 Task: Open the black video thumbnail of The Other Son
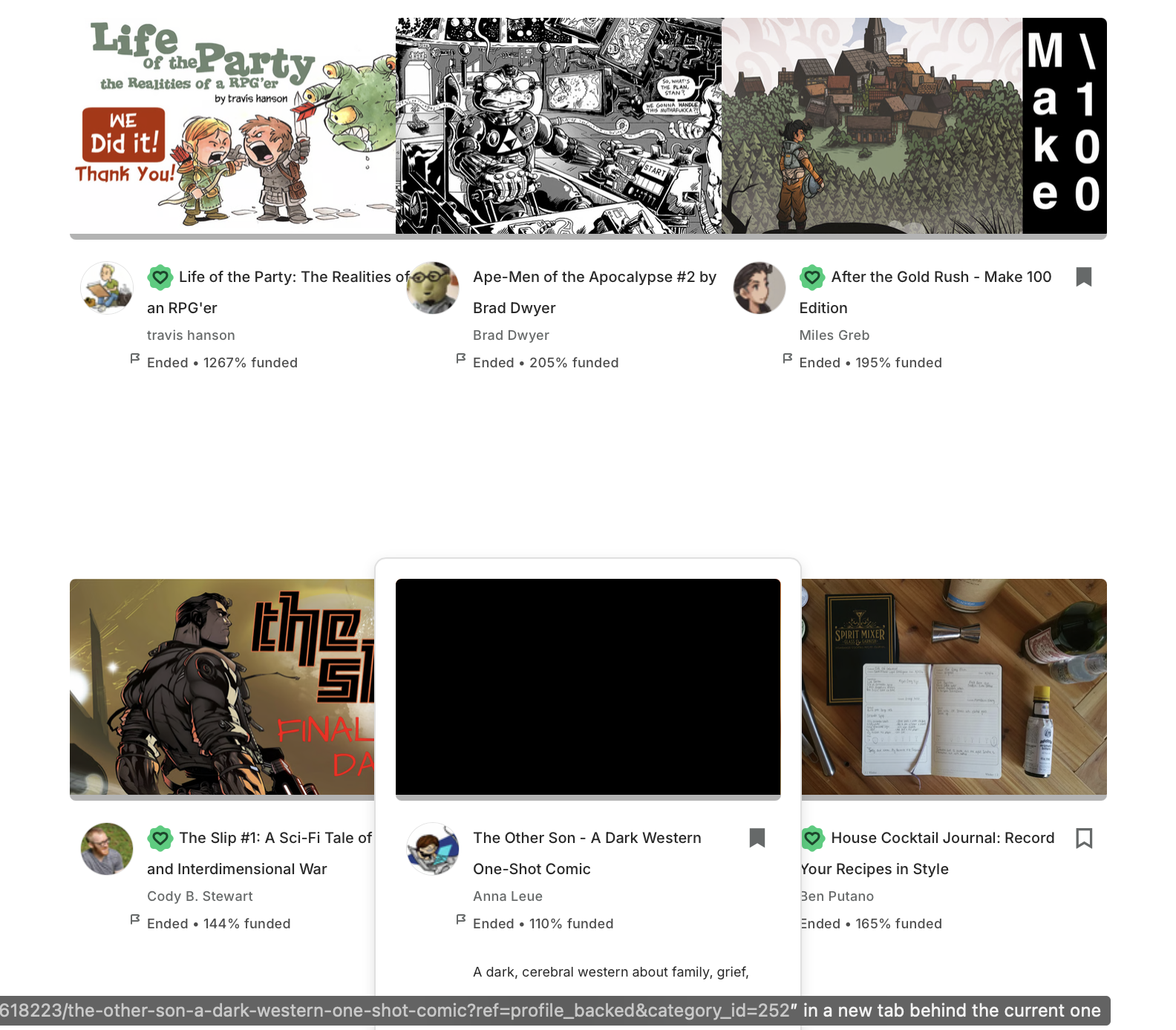[588, 686]
